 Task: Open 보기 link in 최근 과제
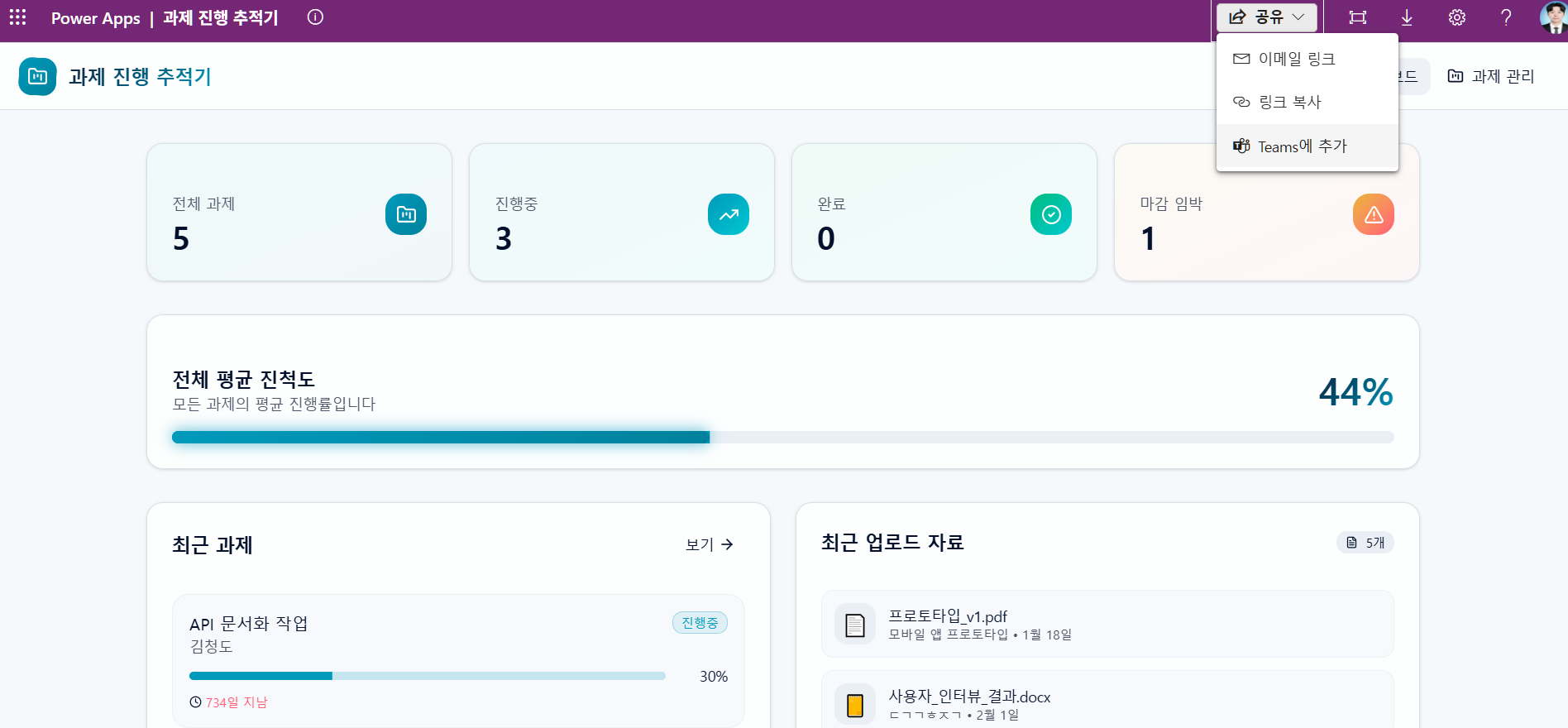pos(710,544)
